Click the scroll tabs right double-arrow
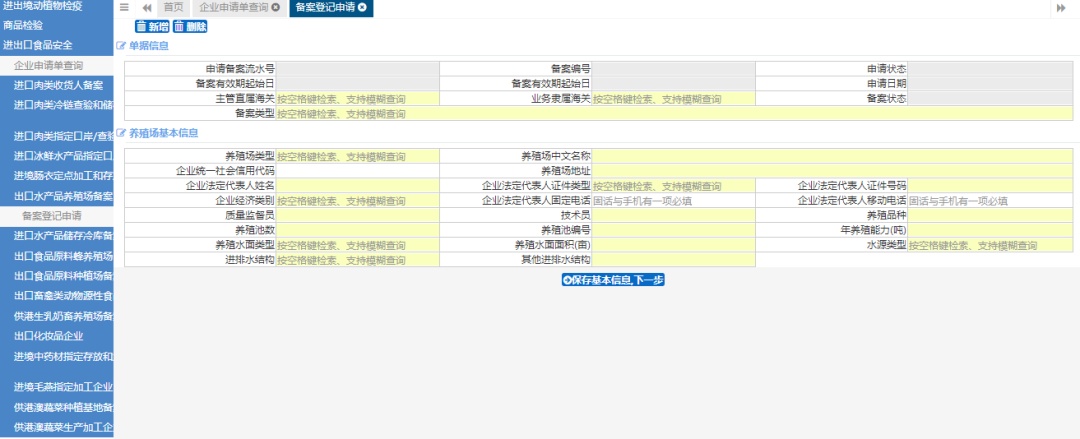Image resolution: width=1080 pixels, height=439 pixels. [1061, 7]
